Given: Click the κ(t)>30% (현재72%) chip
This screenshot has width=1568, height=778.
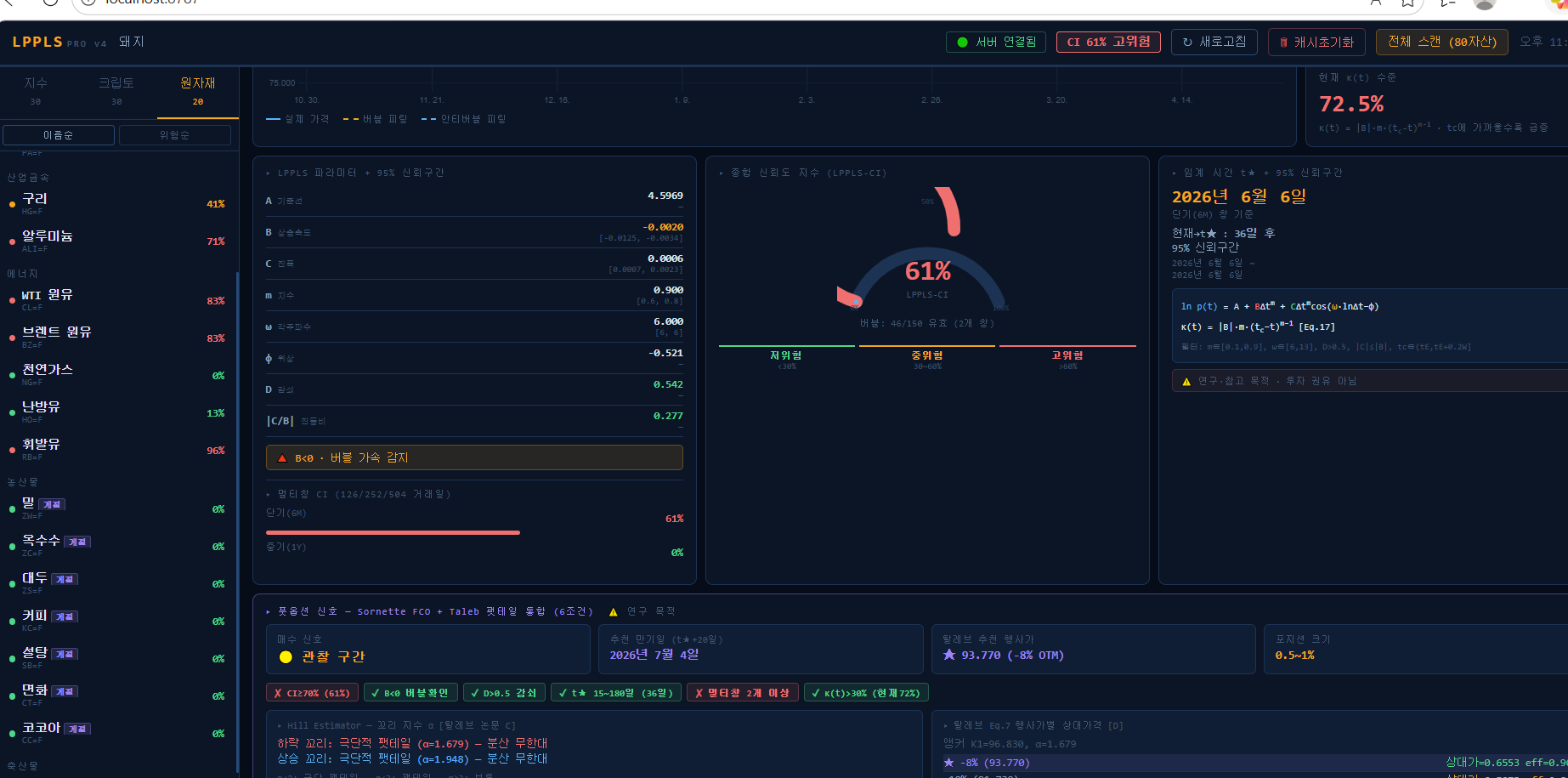Looking at the screenshot, I should pos(866,693).
